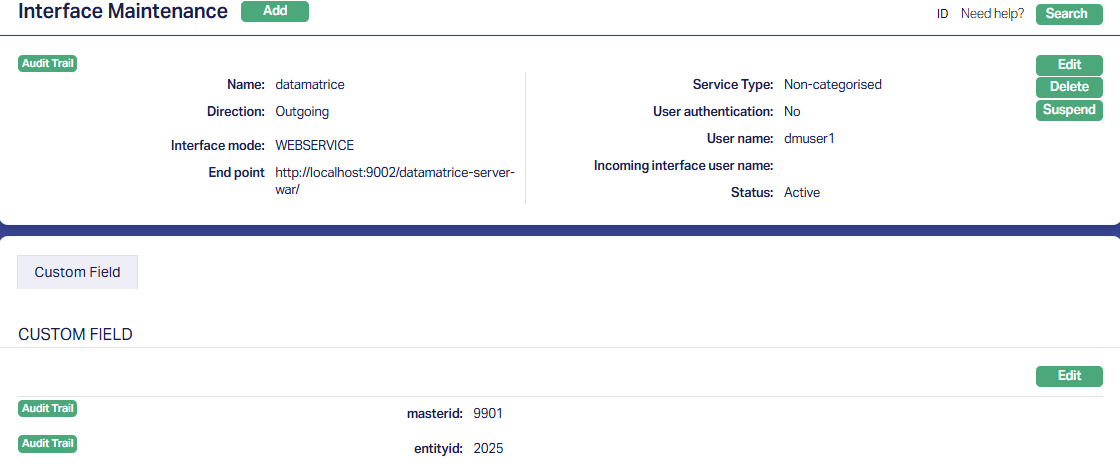Image resolution: width=1120 pixels, height=467 pixels.
Task: Open the Need help? link
Action: 992,14
